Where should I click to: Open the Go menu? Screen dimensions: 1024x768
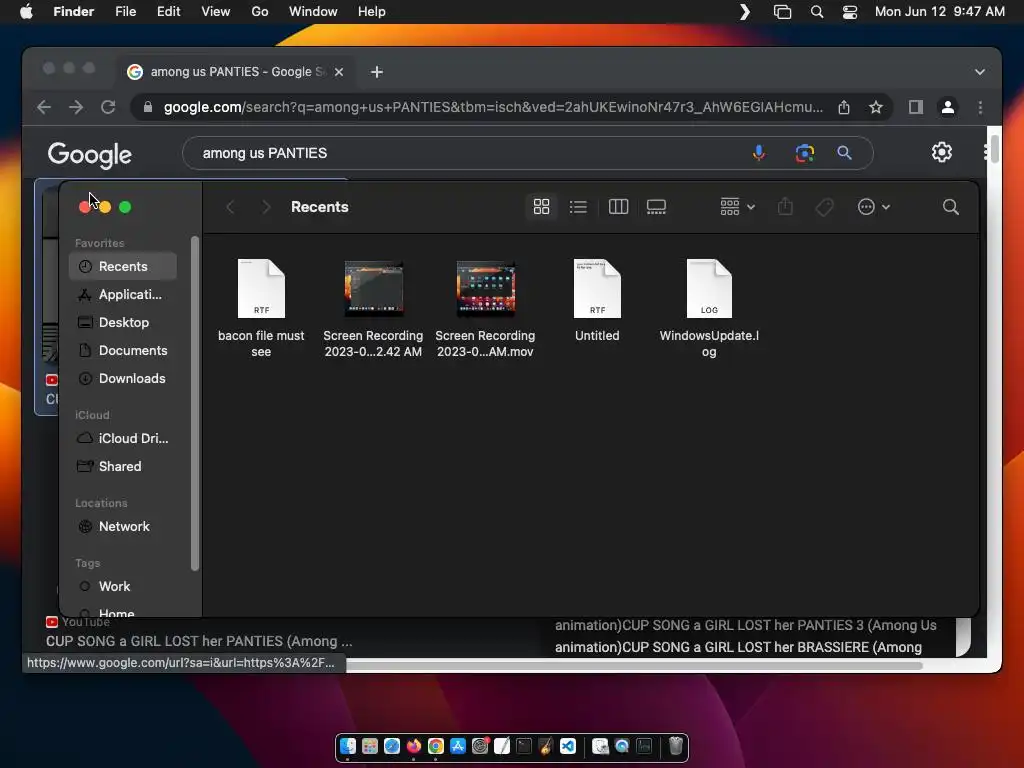coord(260,12)
